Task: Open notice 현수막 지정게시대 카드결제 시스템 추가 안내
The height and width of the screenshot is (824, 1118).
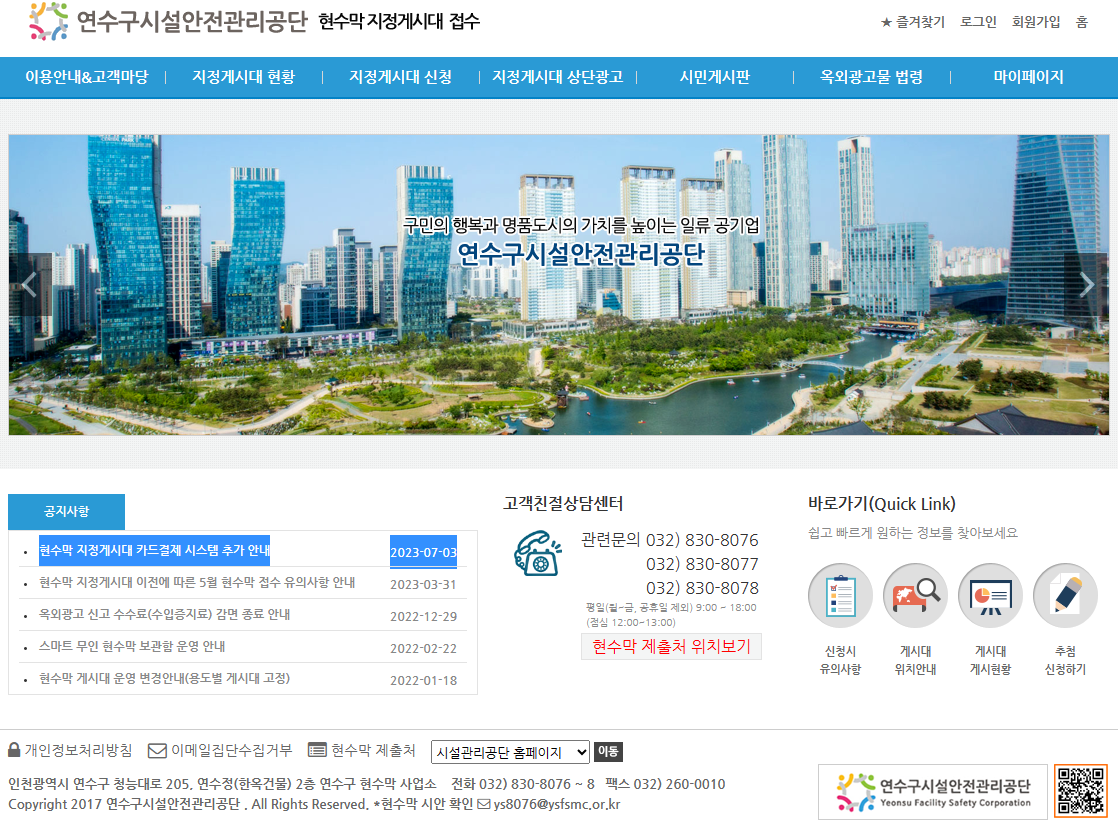Action: [155, 550]
